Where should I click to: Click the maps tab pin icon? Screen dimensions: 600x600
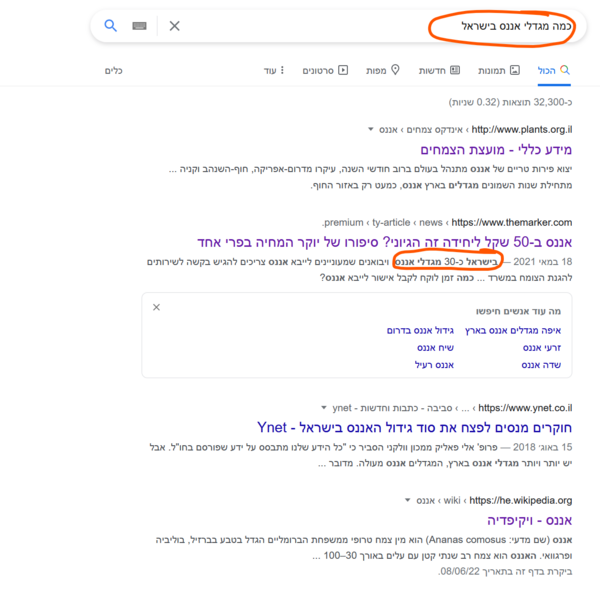395,70
